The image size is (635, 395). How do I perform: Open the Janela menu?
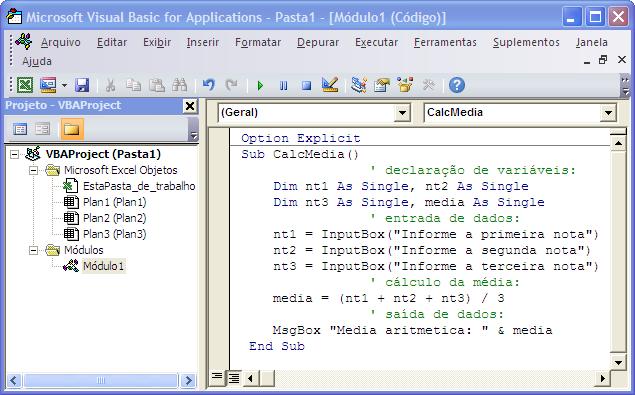click(x=591, y=42)
